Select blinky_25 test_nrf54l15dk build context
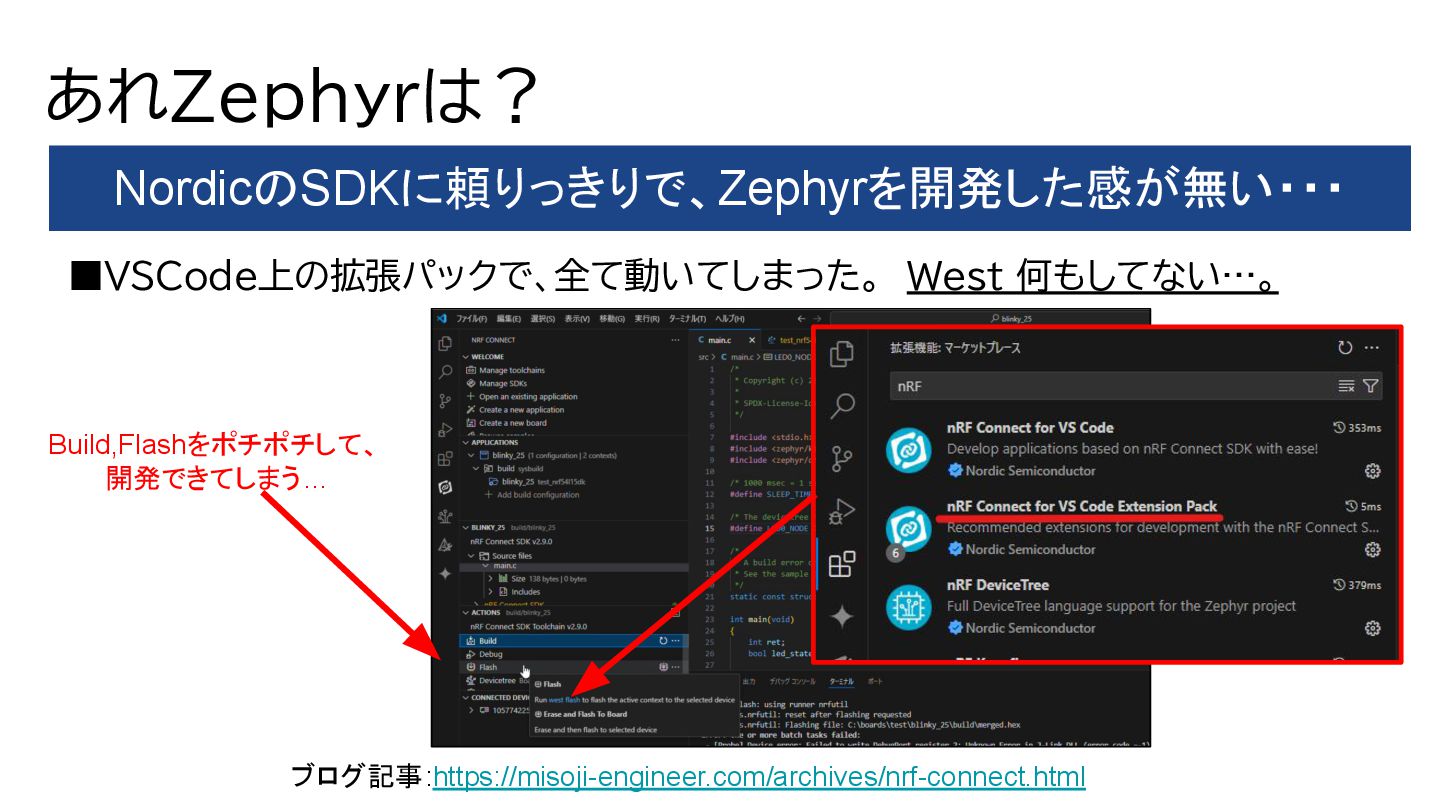 (x=537, y=482)
